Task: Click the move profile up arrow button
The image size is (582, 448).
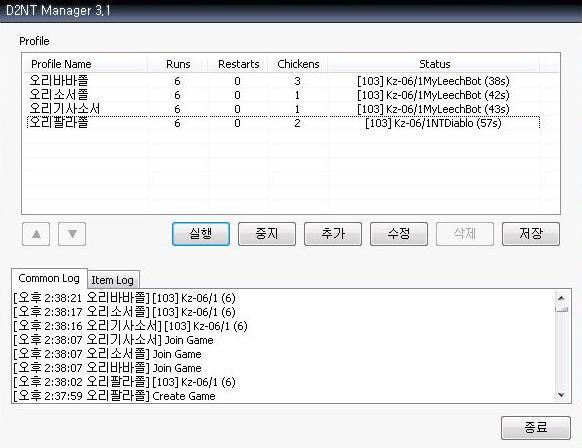Action: 36,234
